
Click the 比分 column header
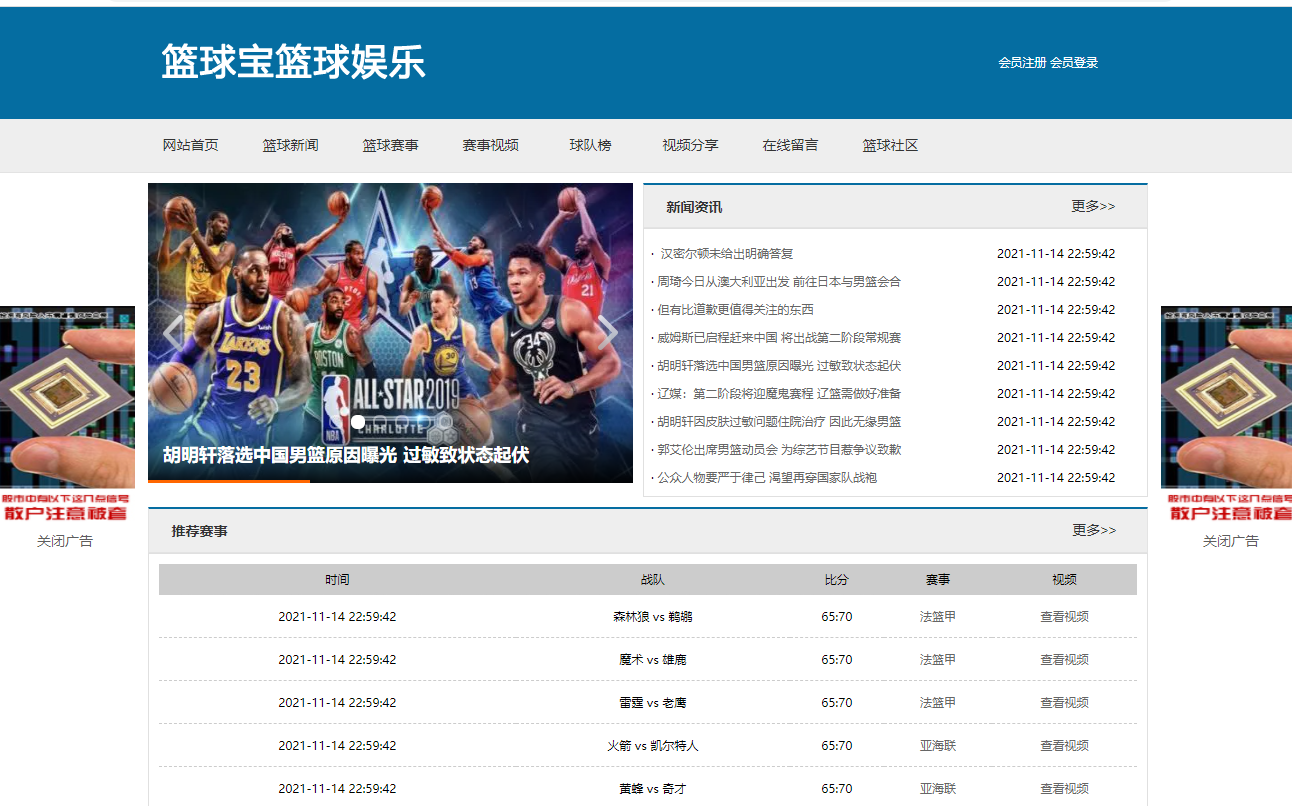pos(837,580)
